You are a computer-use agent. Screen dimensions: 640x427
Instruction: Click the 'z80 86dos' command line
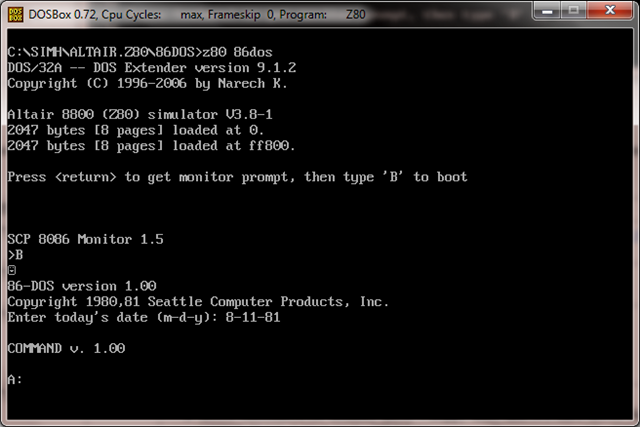tap(140, 52)
